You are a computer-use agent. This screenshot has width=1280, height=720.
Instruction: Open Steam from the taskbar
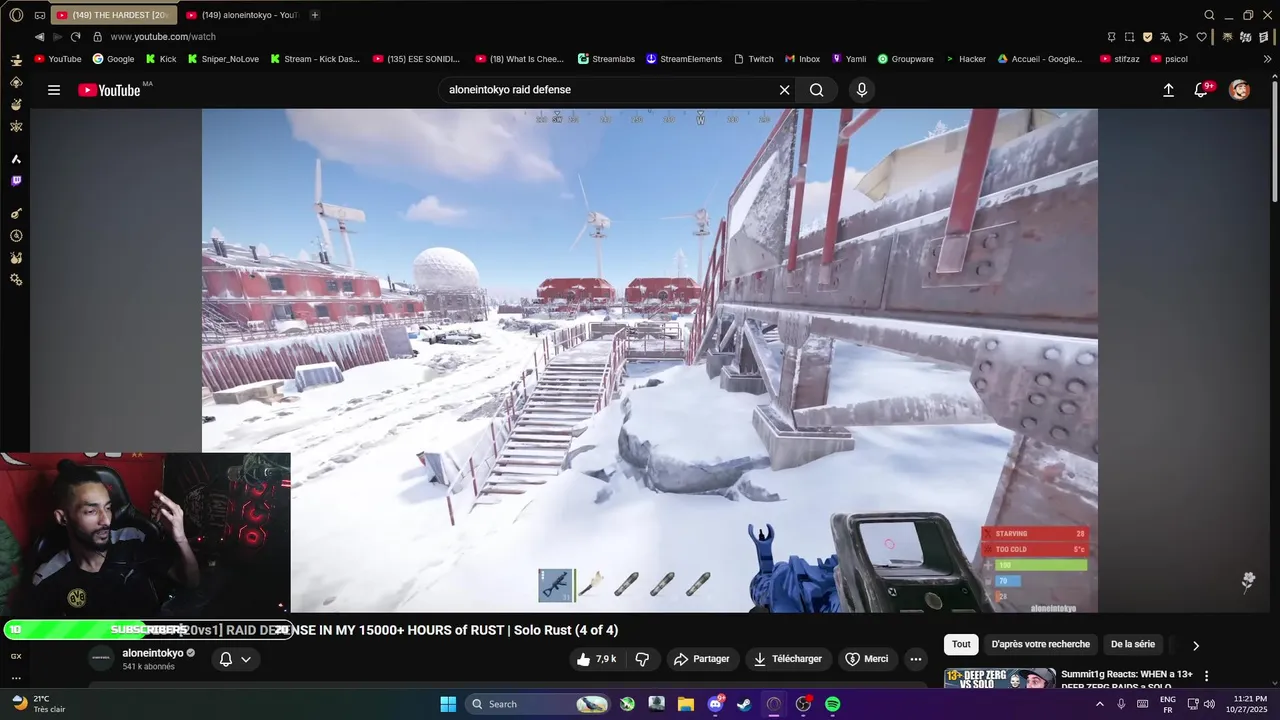[744, 704]
